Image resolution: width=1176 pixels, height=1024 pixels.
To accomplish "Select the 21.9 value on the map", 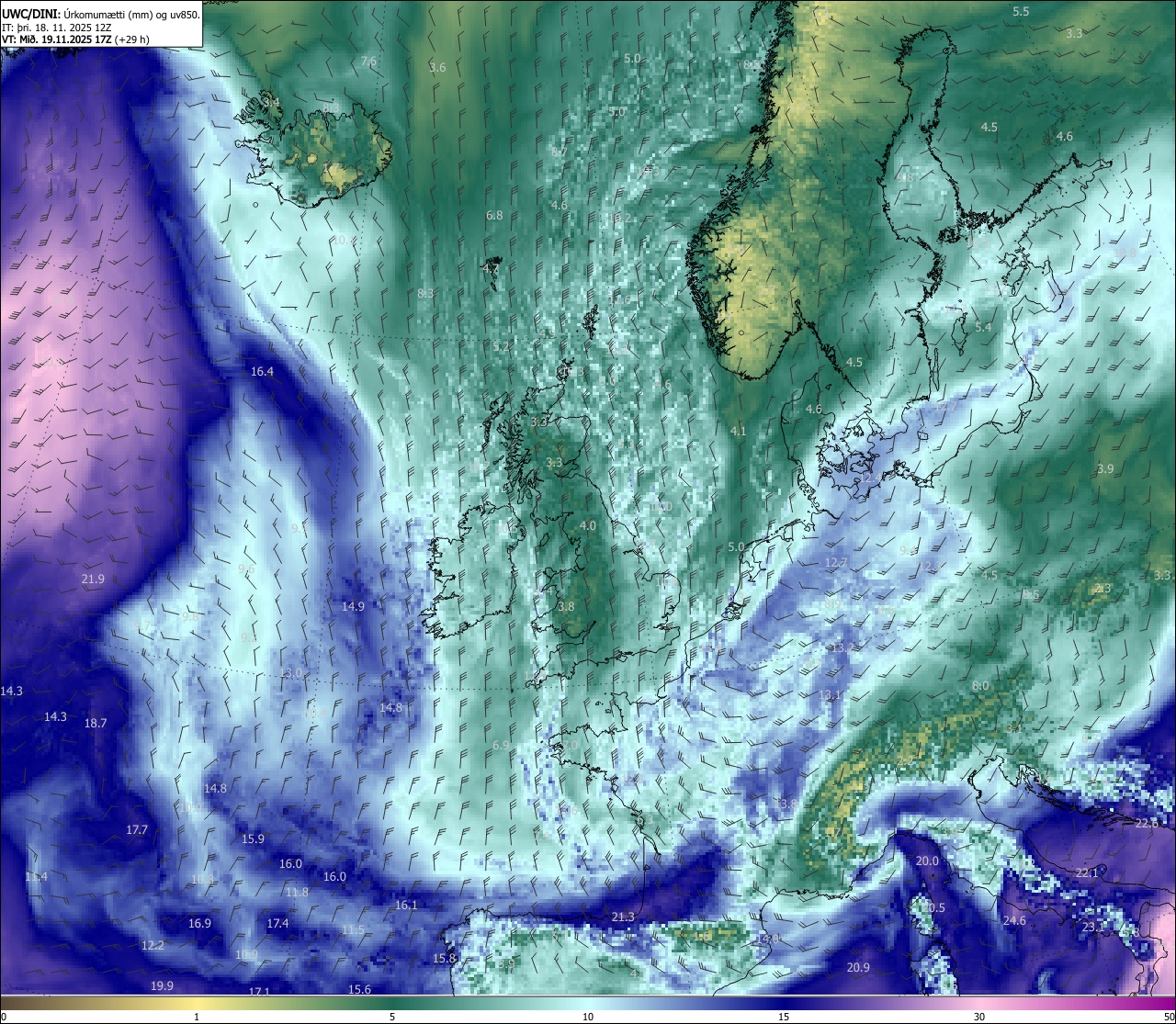I will pyautogui.click(x=93, y=580).
